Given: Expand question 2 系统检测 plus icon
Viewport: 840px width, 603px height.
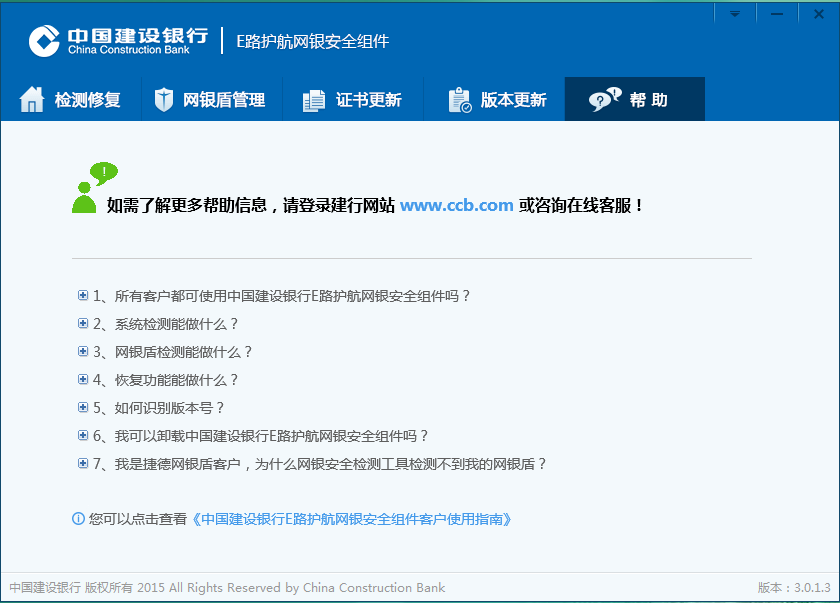Looking at the screenshot, I should pos(82,323).
